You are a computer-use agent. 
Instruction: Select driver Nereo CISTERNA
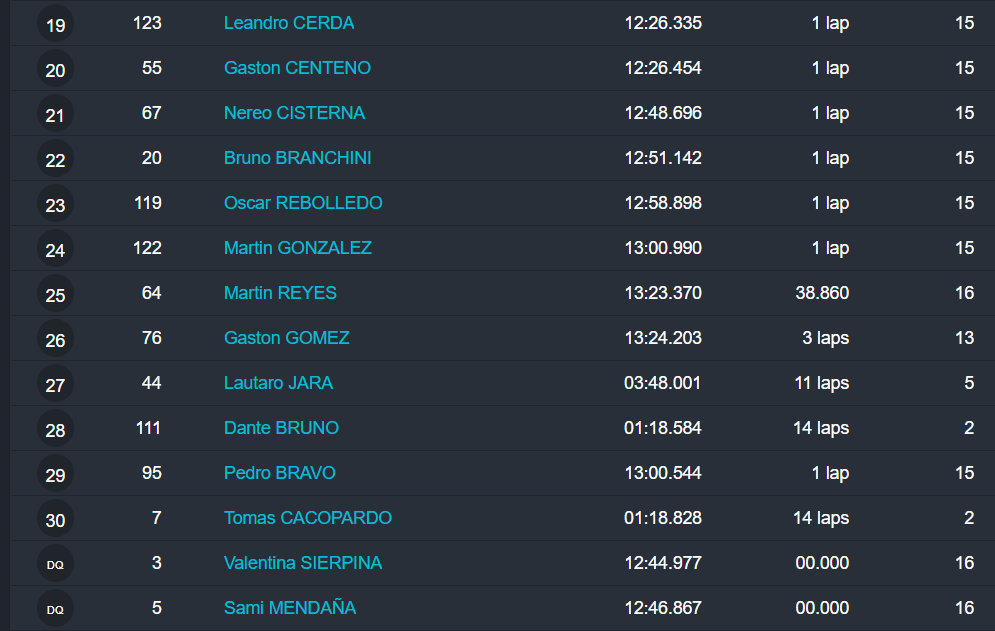(294, 113)
